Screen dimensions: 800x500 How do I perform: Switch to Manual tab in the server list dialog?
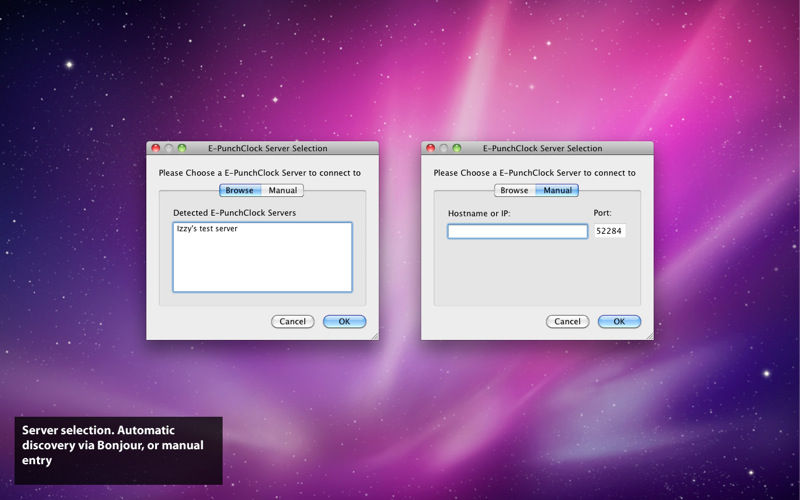[282, 190]
